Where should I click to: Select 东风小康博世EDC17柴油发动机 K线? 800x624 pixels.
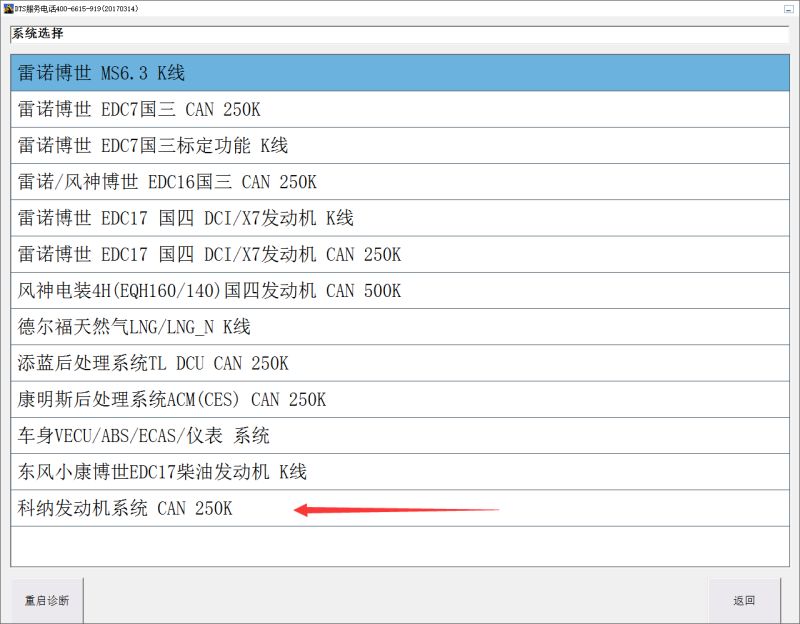(x=400, y=472)
